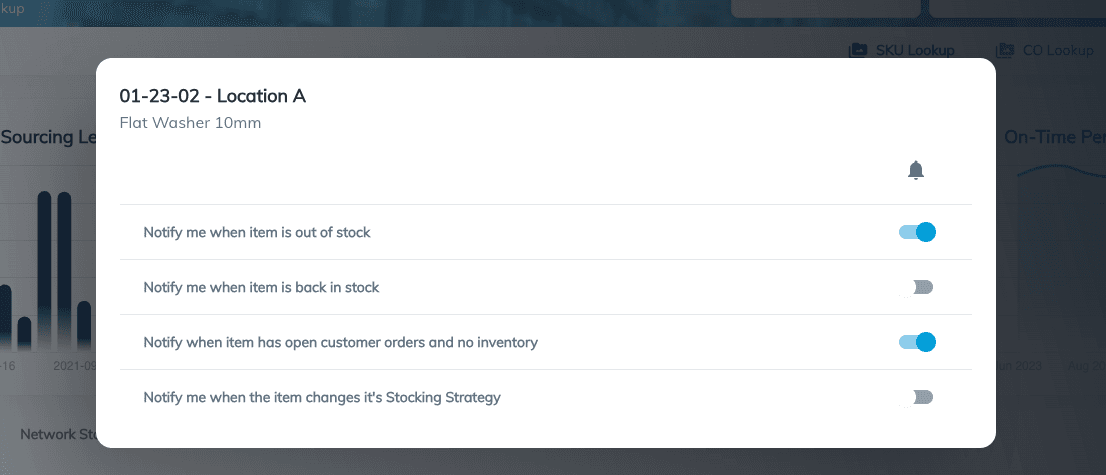Open the CO Lookup link
1106x475 pixels.
coord(1057,50)
